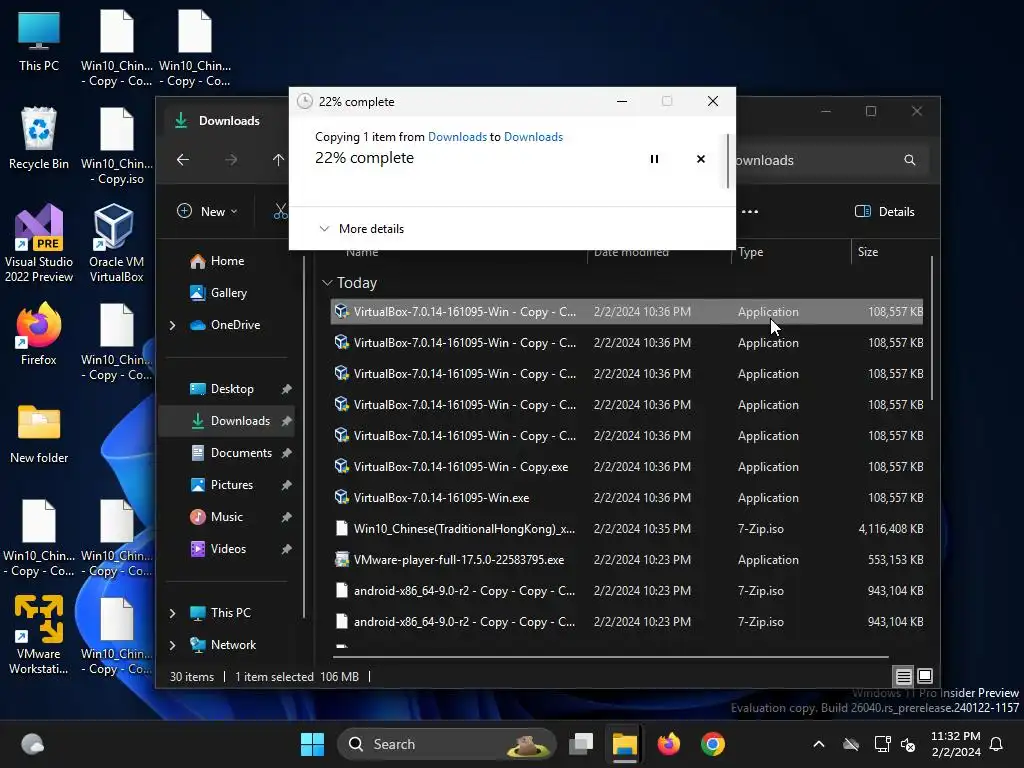The width and height of the screenshot is (1024, 768).
Task: Open Chrome from the taskbar
Action: click(712, 744)
